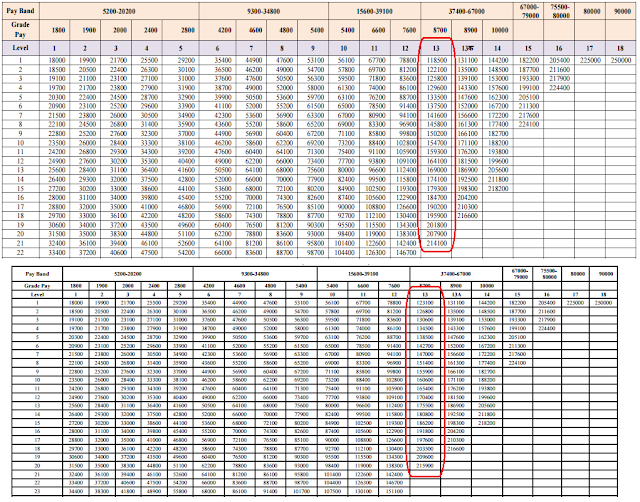Click the 154700 value
Viewport: 640px width, 502px height.
[x=437, y=143]
